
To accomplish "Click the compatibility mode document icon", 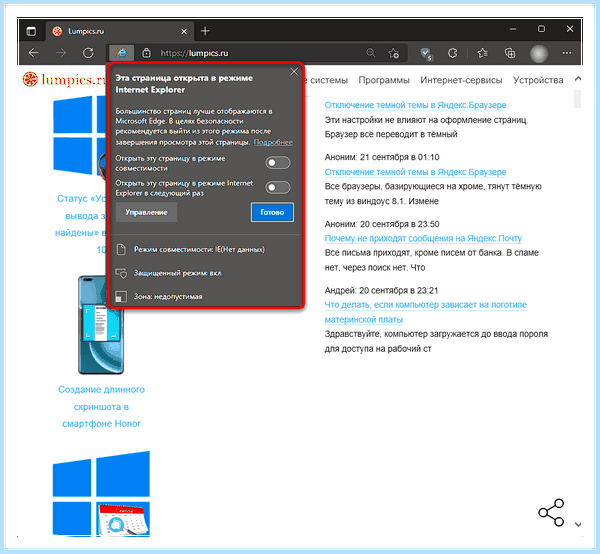I will 121,249.
